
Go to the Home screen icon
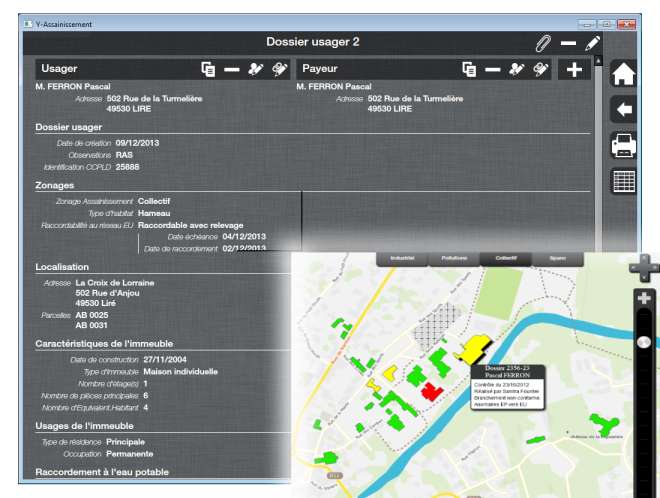point(624,75)
